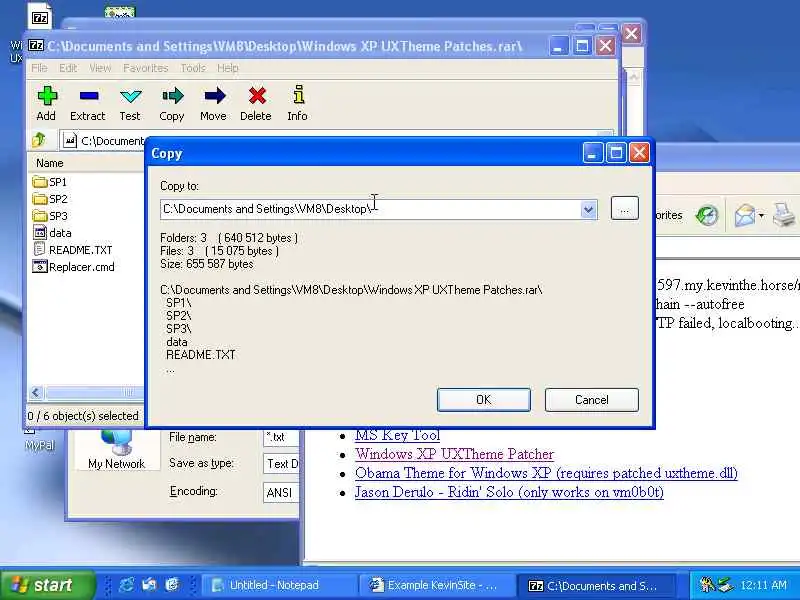The image size is (800, 600).
Task: Open the Encoding combo box showing ANSI
Action: click(281, 492)
